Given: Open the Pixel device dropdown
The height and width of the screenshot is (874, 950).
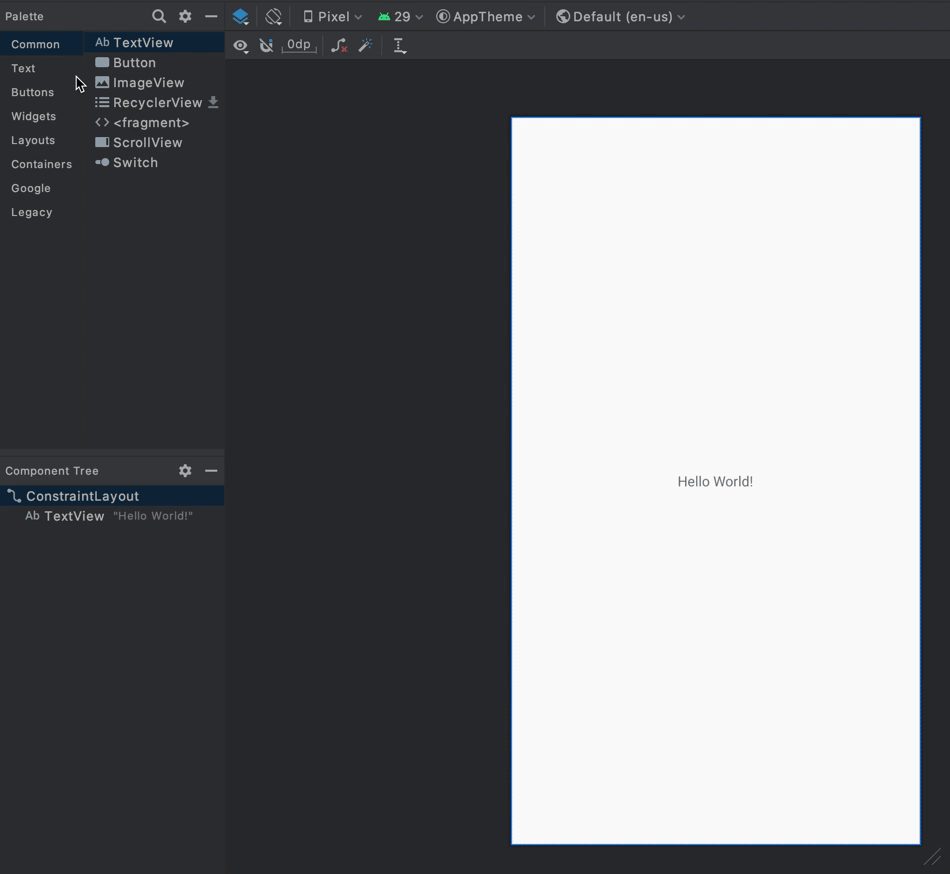Looking at the screenshot, I should point(333,17).
